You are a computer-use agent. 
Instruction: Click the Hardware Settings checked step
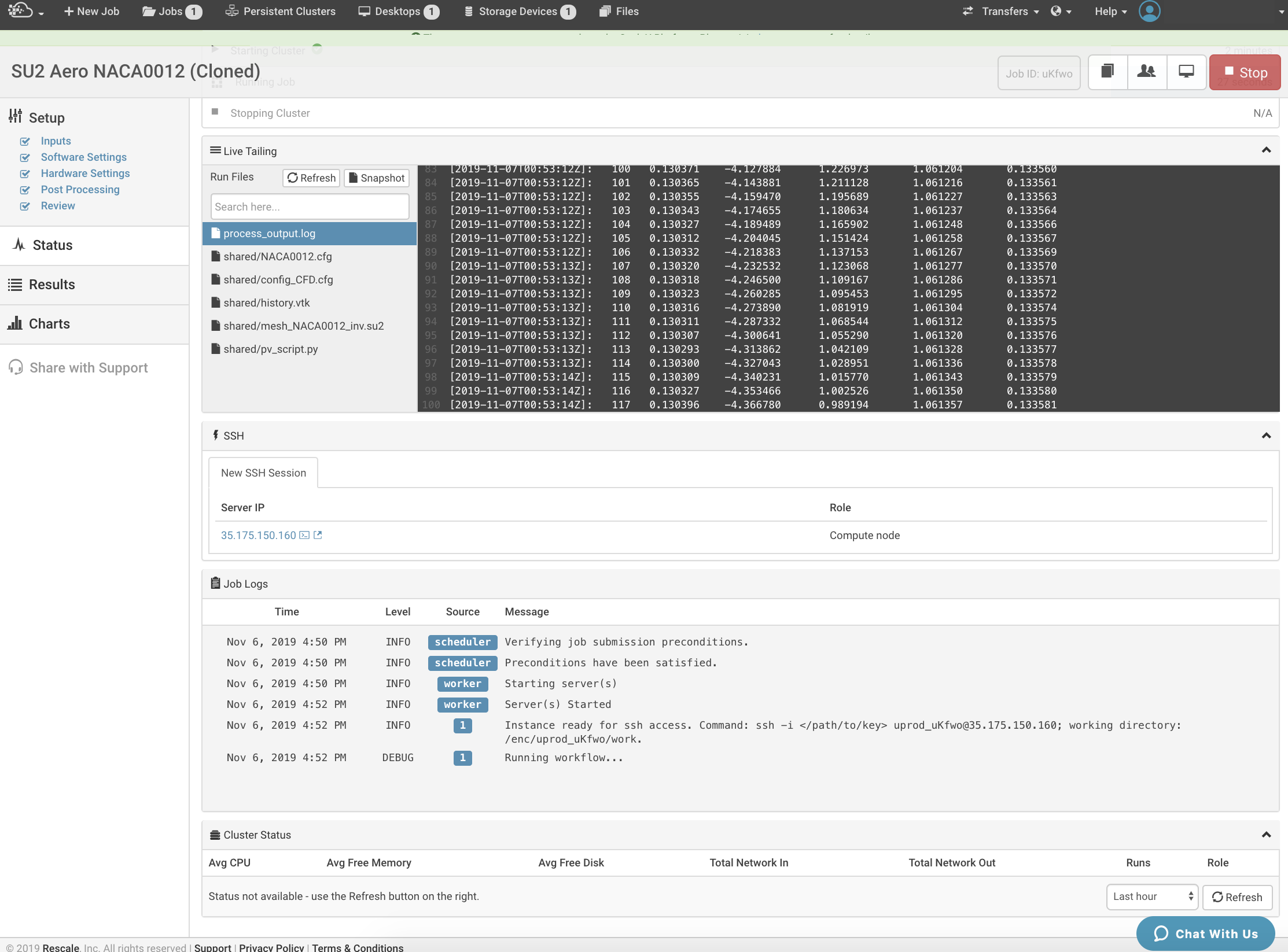click(85, 174)
